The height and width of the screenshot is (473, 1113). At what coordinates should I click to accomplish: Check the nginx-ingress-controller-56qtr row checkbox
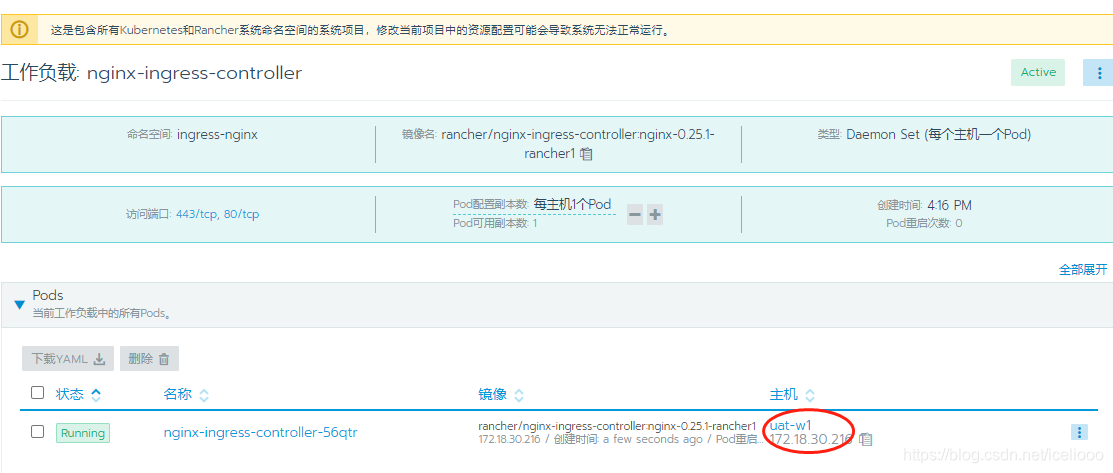38,432
